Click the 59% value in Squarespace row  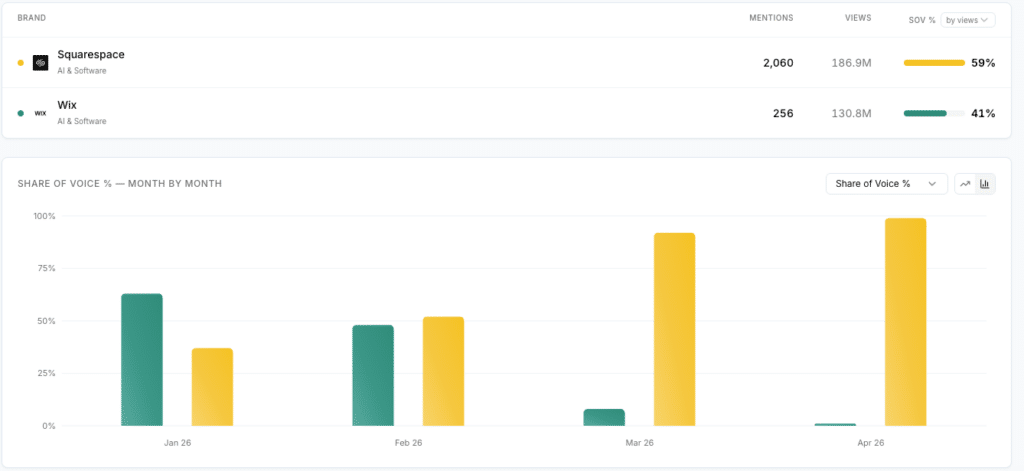984,63
